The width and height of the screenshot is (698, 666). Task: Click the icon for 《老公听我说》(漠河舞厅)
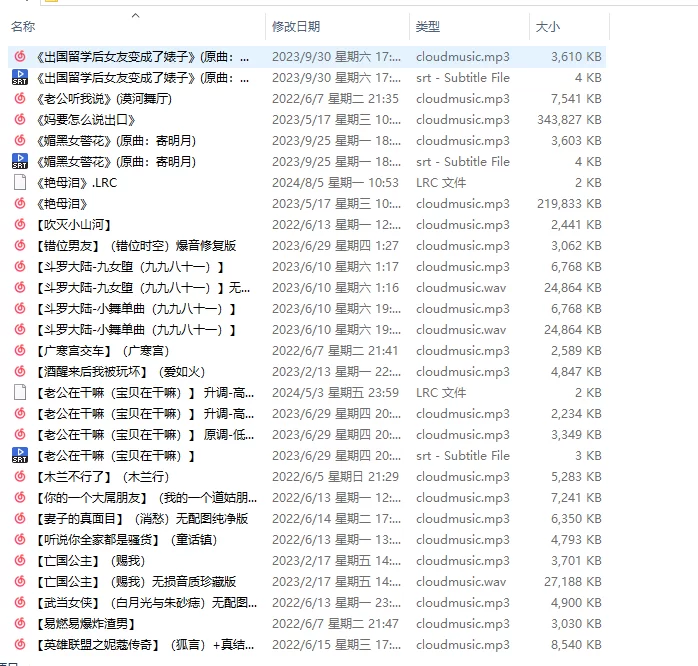[20, 98]
